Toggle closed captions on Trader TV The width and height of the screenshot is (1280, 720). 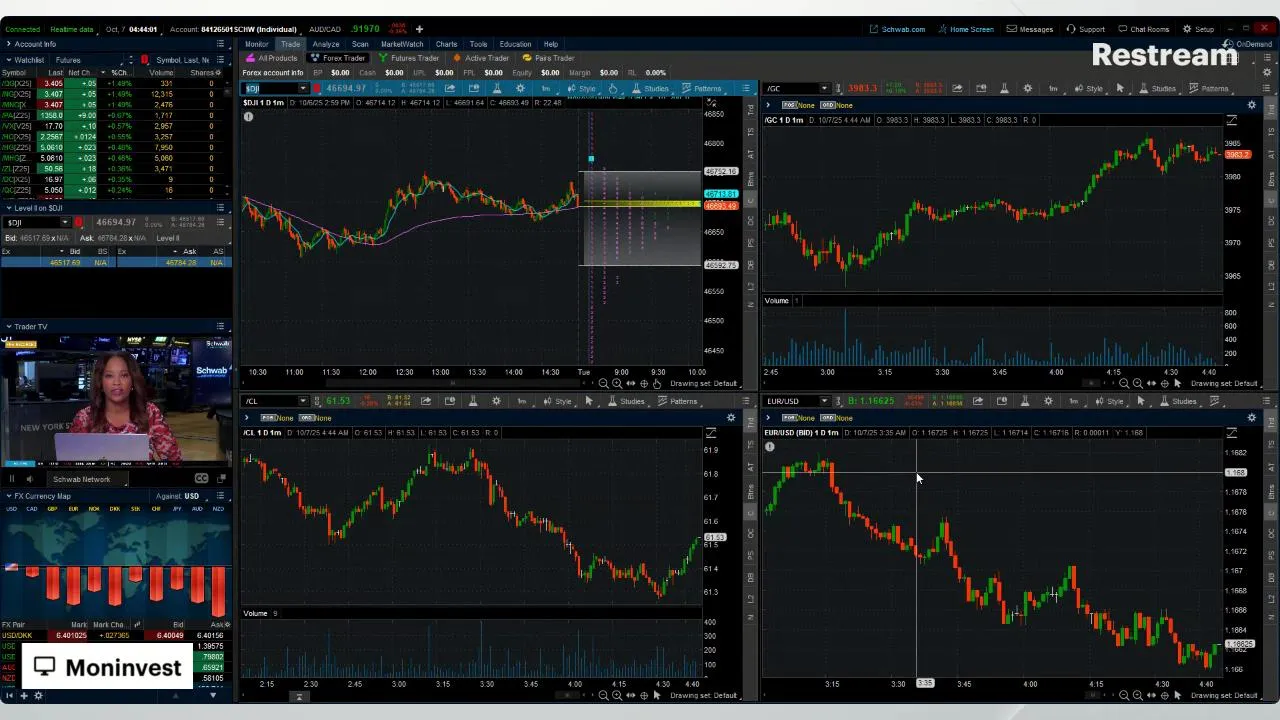(201, 479)
